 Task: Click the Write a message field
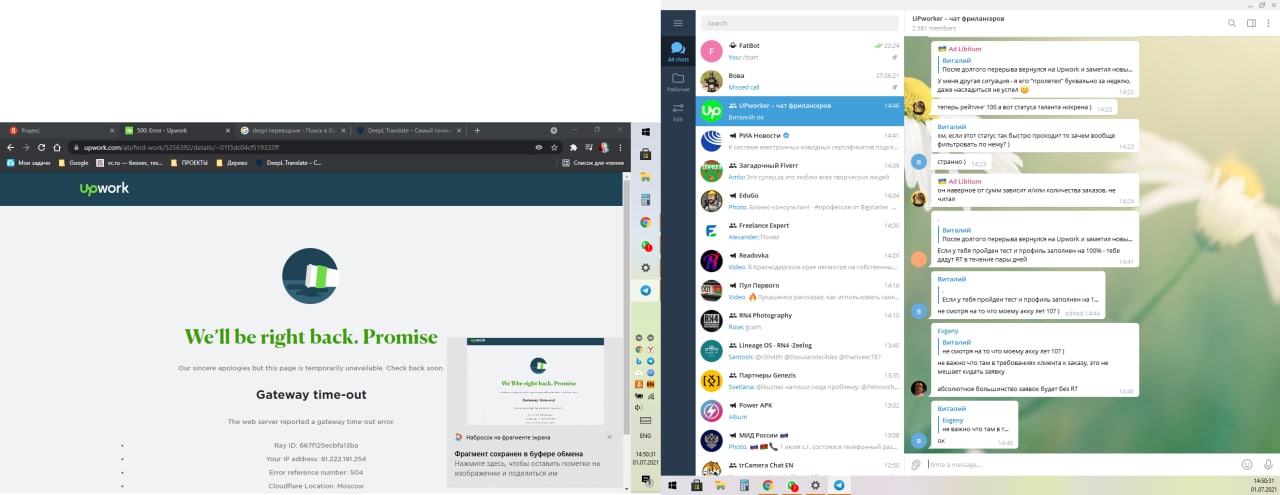[1080, 464]
